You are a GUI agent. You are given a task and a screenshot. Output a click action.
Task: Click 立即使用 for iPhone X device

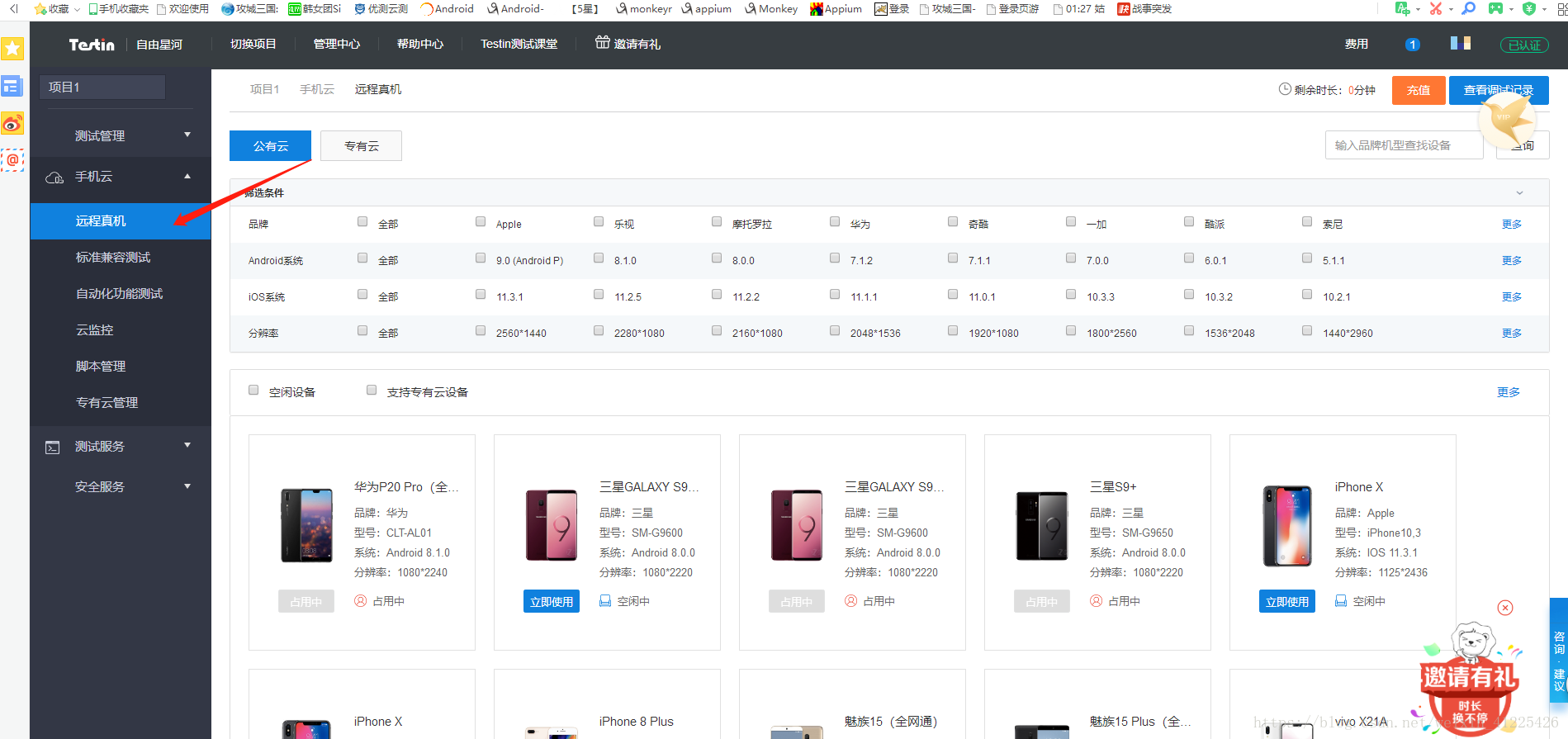[x=1287, y=602]
